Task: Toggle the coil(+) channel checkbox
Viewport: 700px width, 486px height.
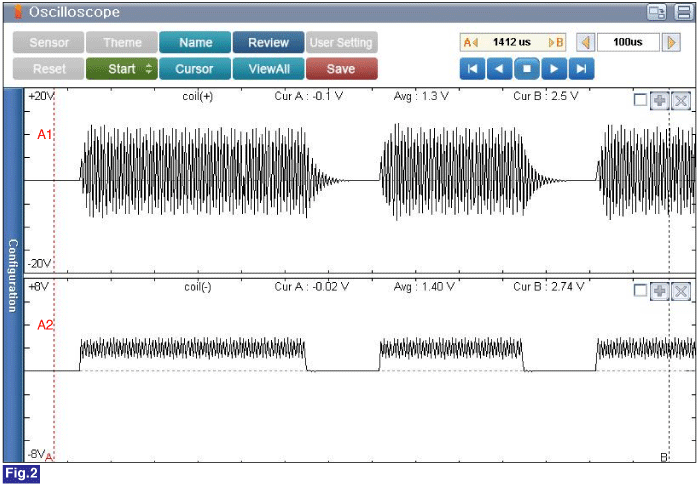Action: (640, 100)
